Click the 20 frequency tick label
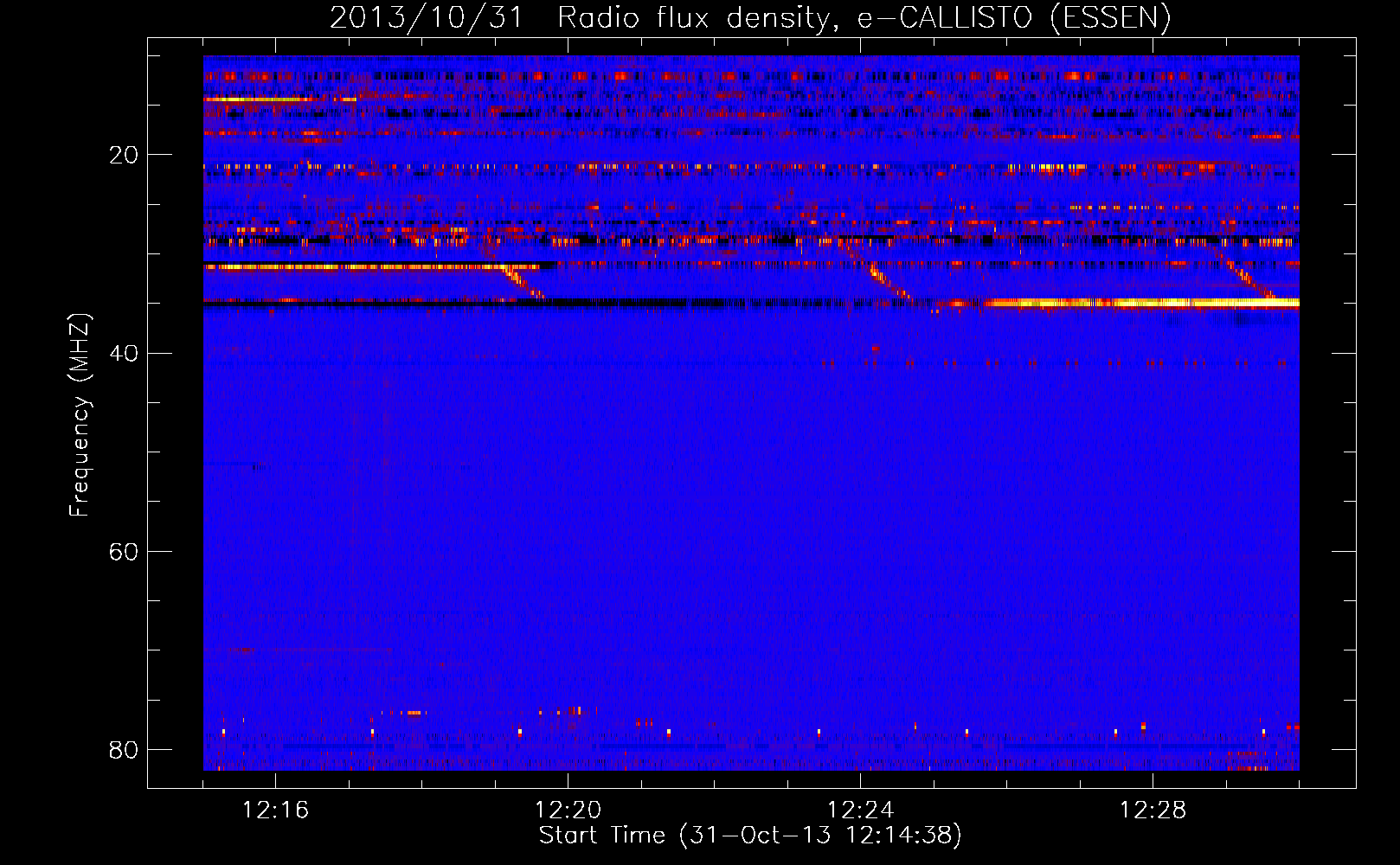The image size is (1400, 865). pyautogui.click(x=124, y=155)
